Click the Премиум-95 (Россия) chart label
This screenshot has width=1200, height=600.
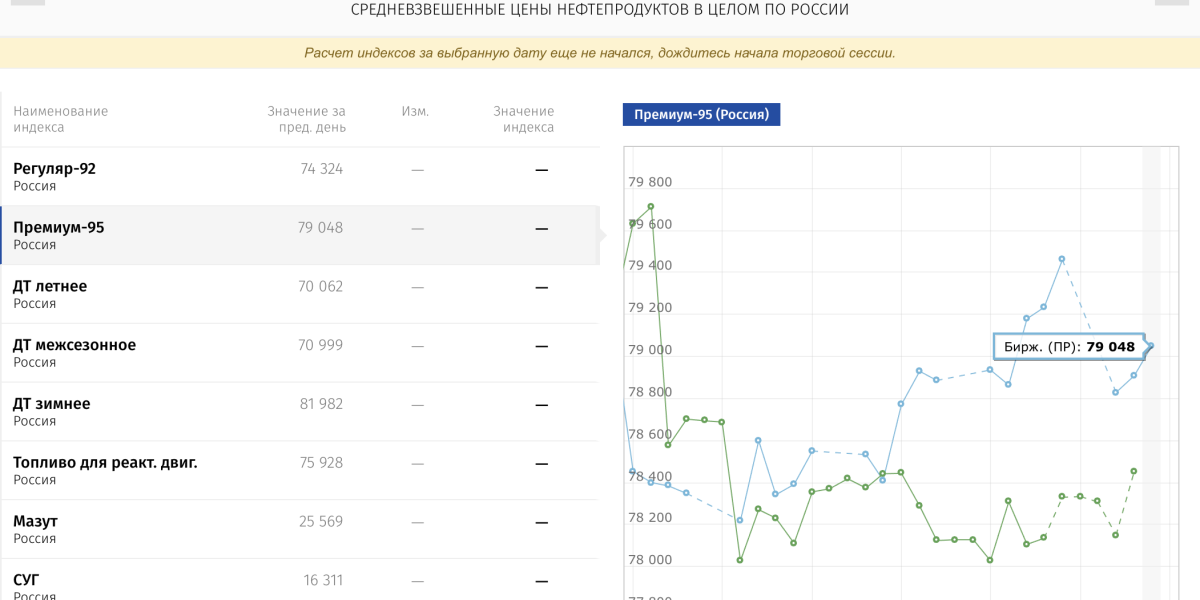point(701,115)
